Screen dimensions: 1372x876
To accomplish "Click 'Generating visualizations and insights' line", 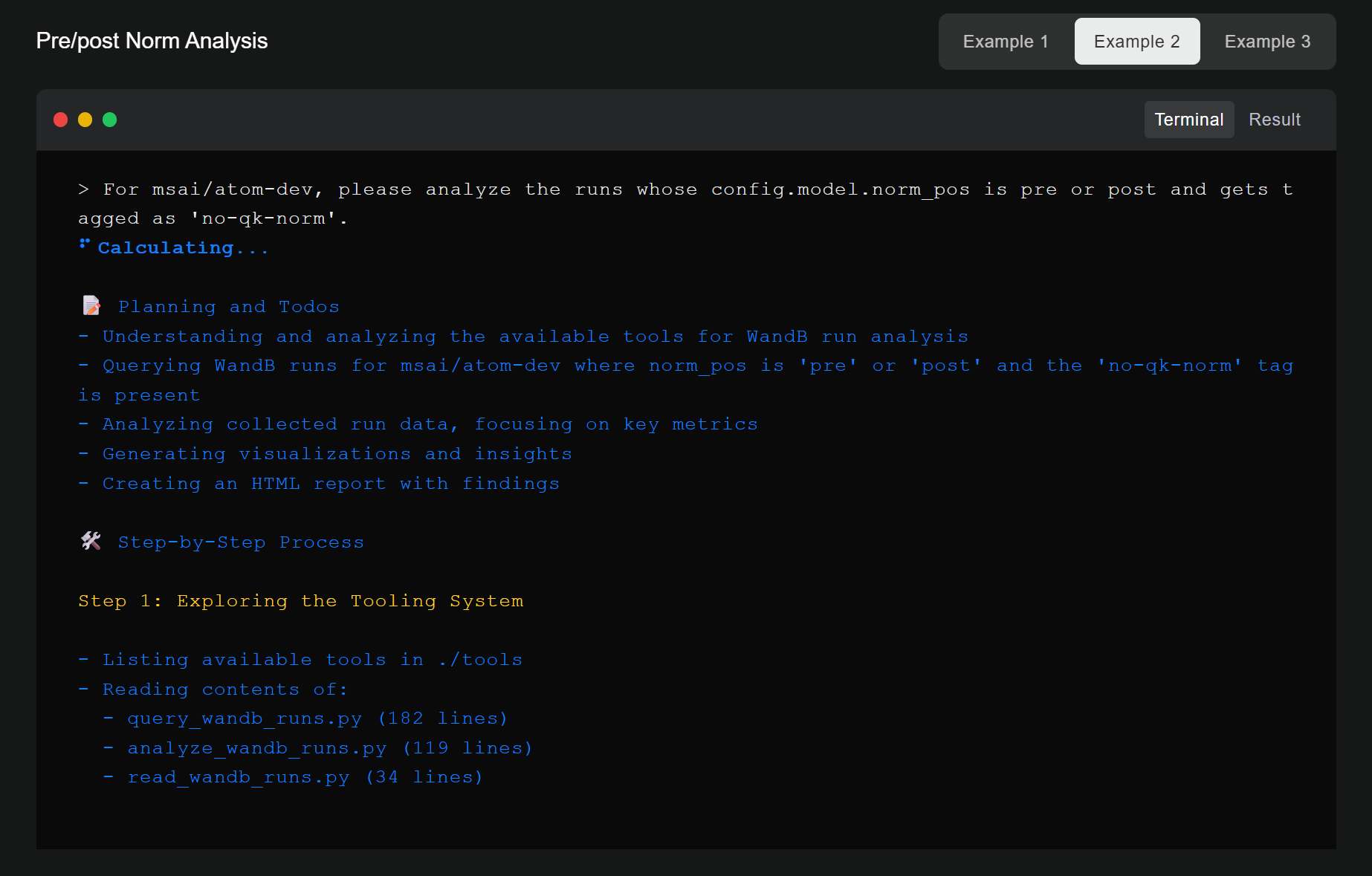I will 326,454.
